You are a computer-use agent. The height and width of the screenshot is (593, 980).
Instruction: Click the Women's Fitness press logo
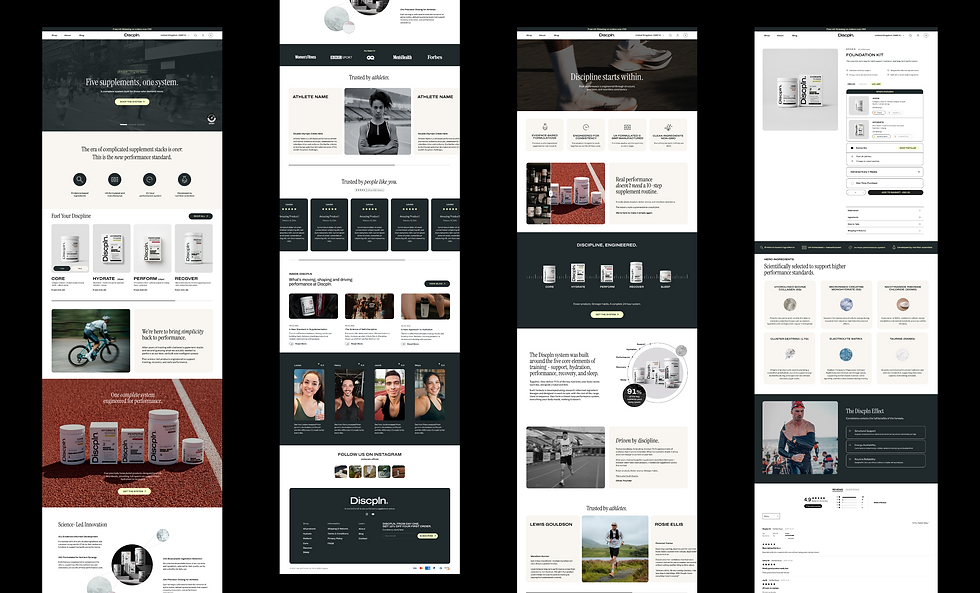(x=306, y=57)
